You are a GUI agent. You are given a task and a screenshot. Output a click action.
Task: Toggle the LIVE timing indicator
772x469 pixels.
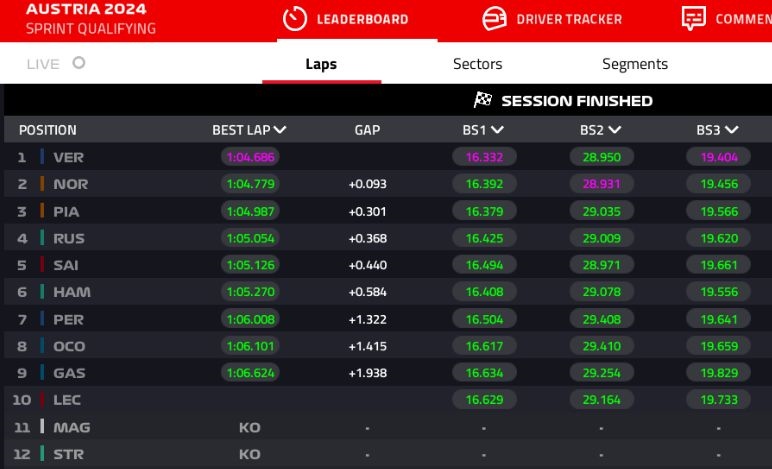tap(79, 63)
